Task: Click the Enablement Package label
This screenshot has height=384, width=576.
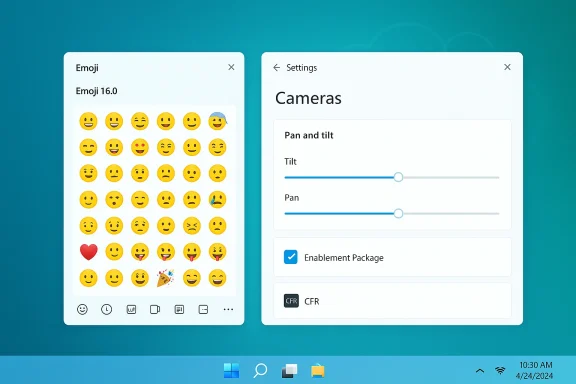Action: click(344, 258)
